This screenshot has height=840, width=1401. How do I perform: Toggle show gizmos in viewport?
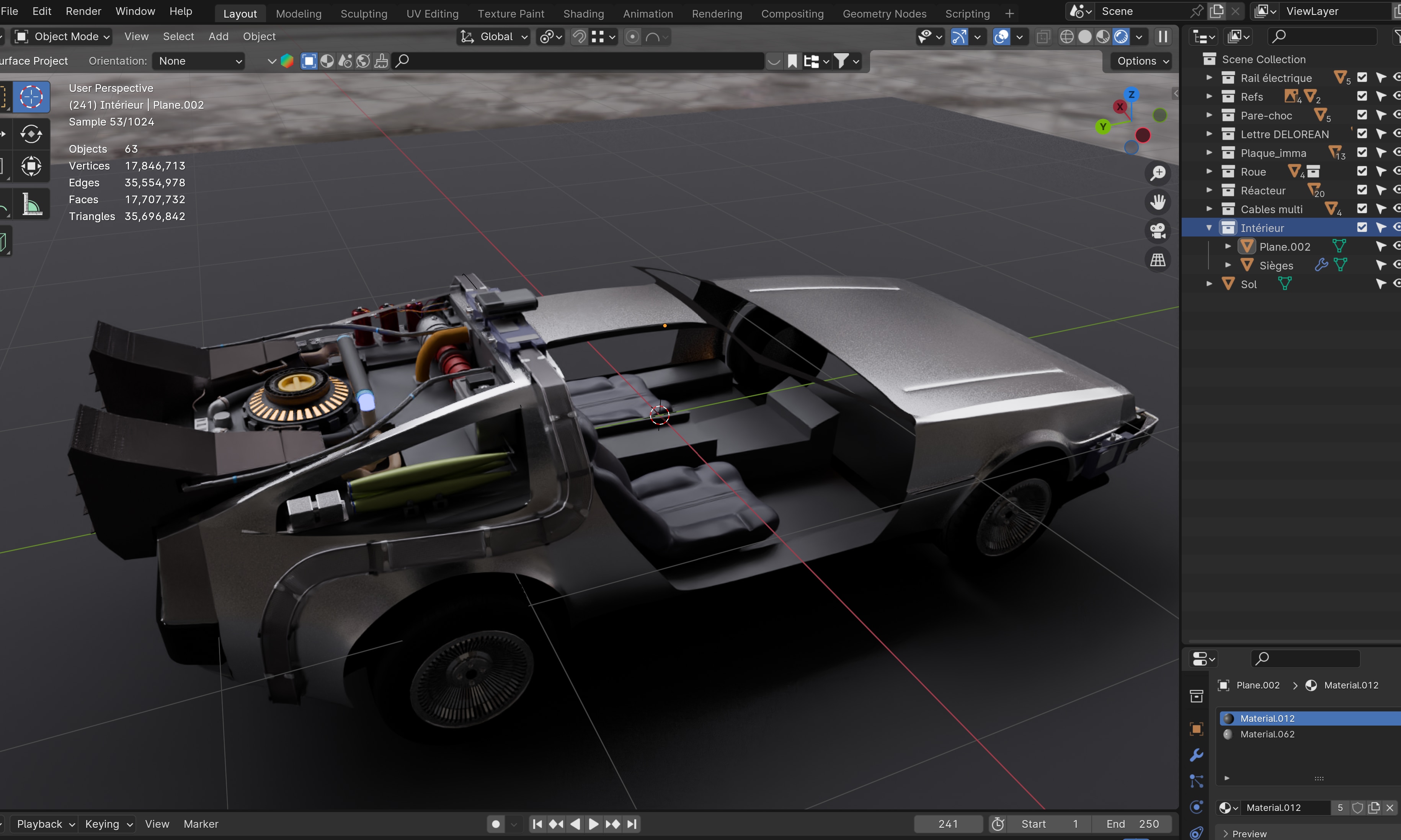pos(959,37)
